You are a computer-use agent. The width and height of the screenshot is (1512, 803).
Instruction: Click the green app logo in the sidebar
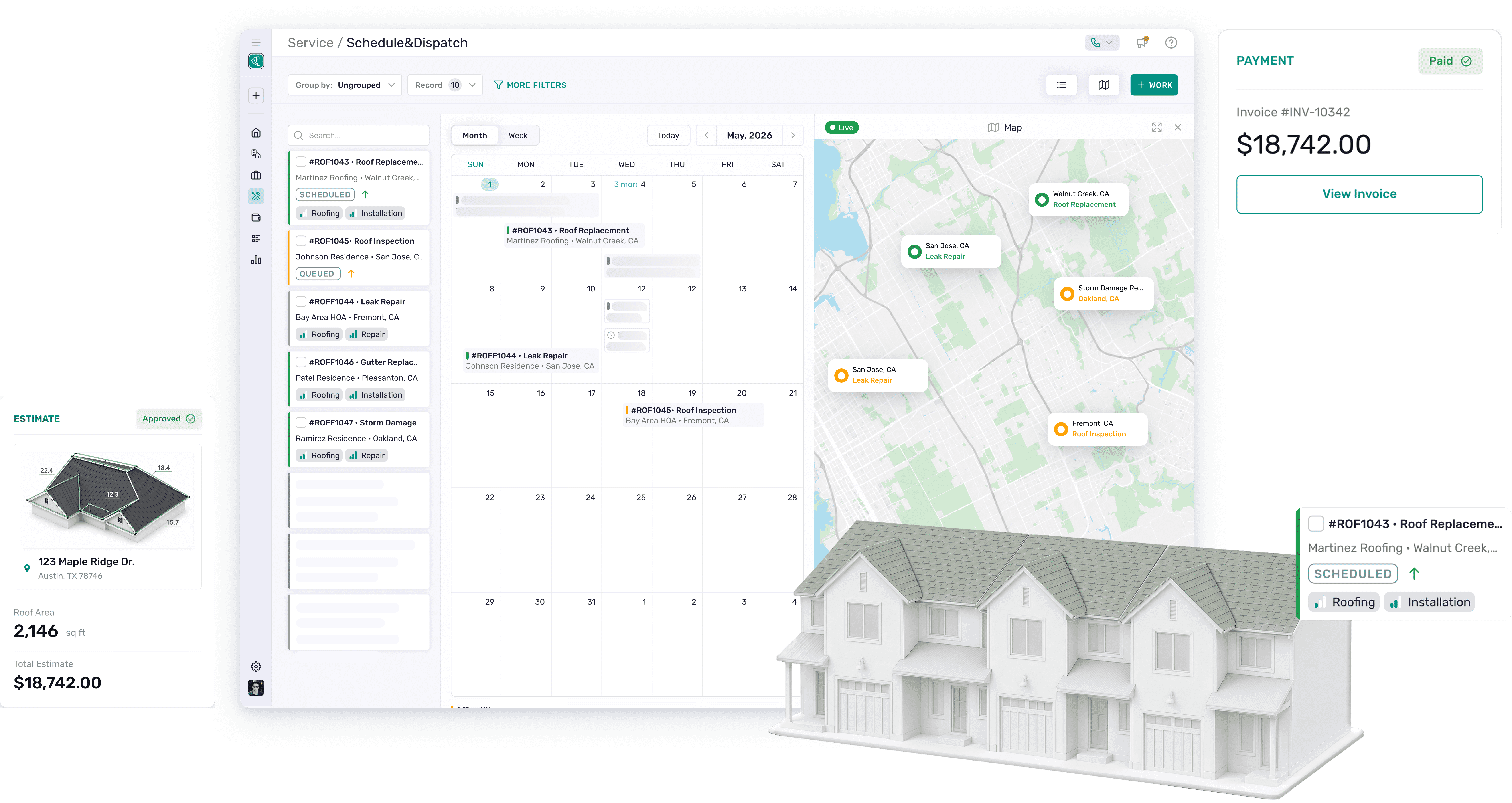coord(256,61)
